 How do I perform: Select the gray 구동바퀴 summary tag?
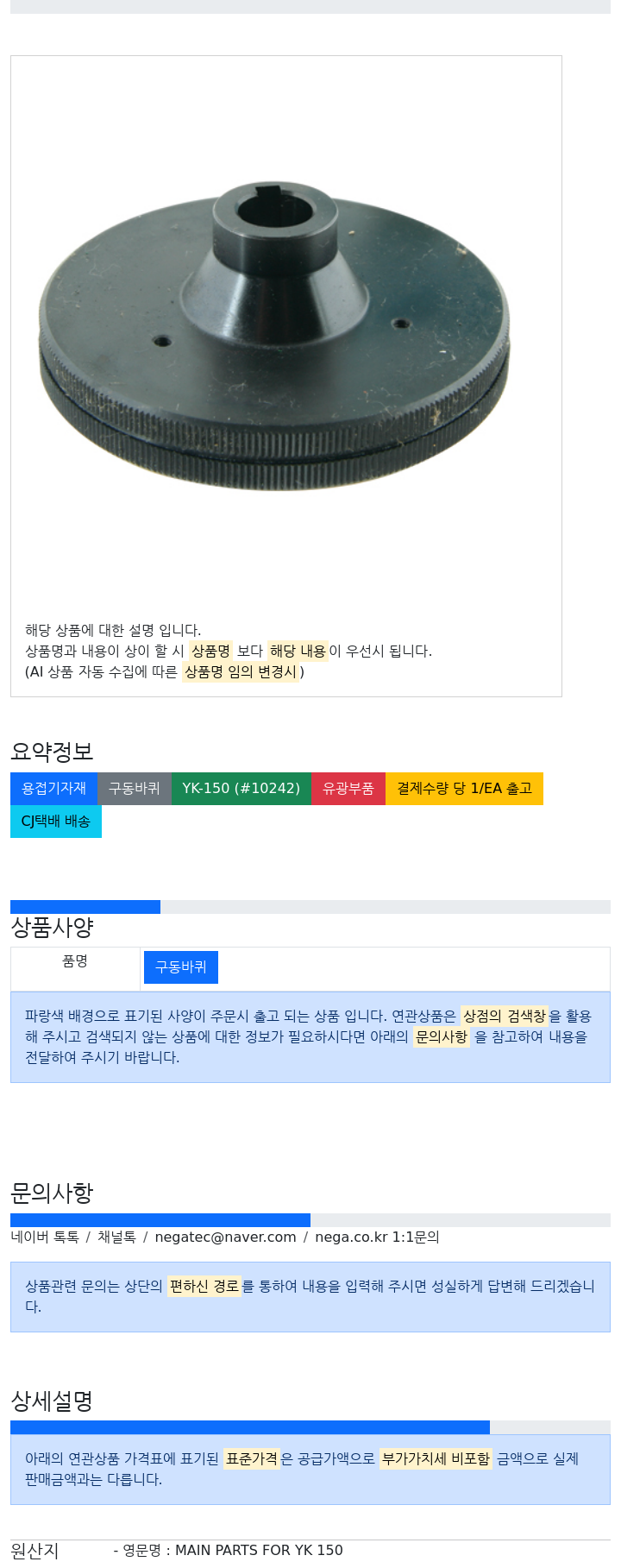(135, 789)
